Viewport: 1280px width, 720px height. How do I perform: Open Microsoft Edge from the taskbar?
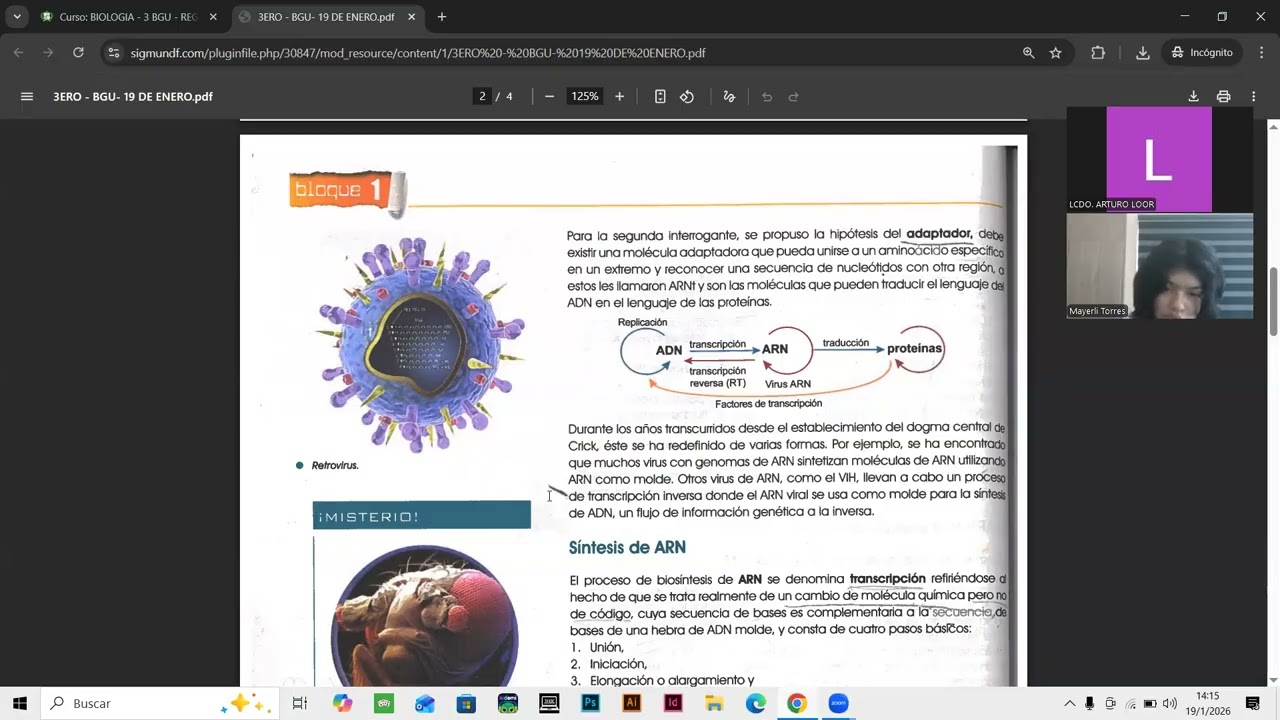pos(755,703)
